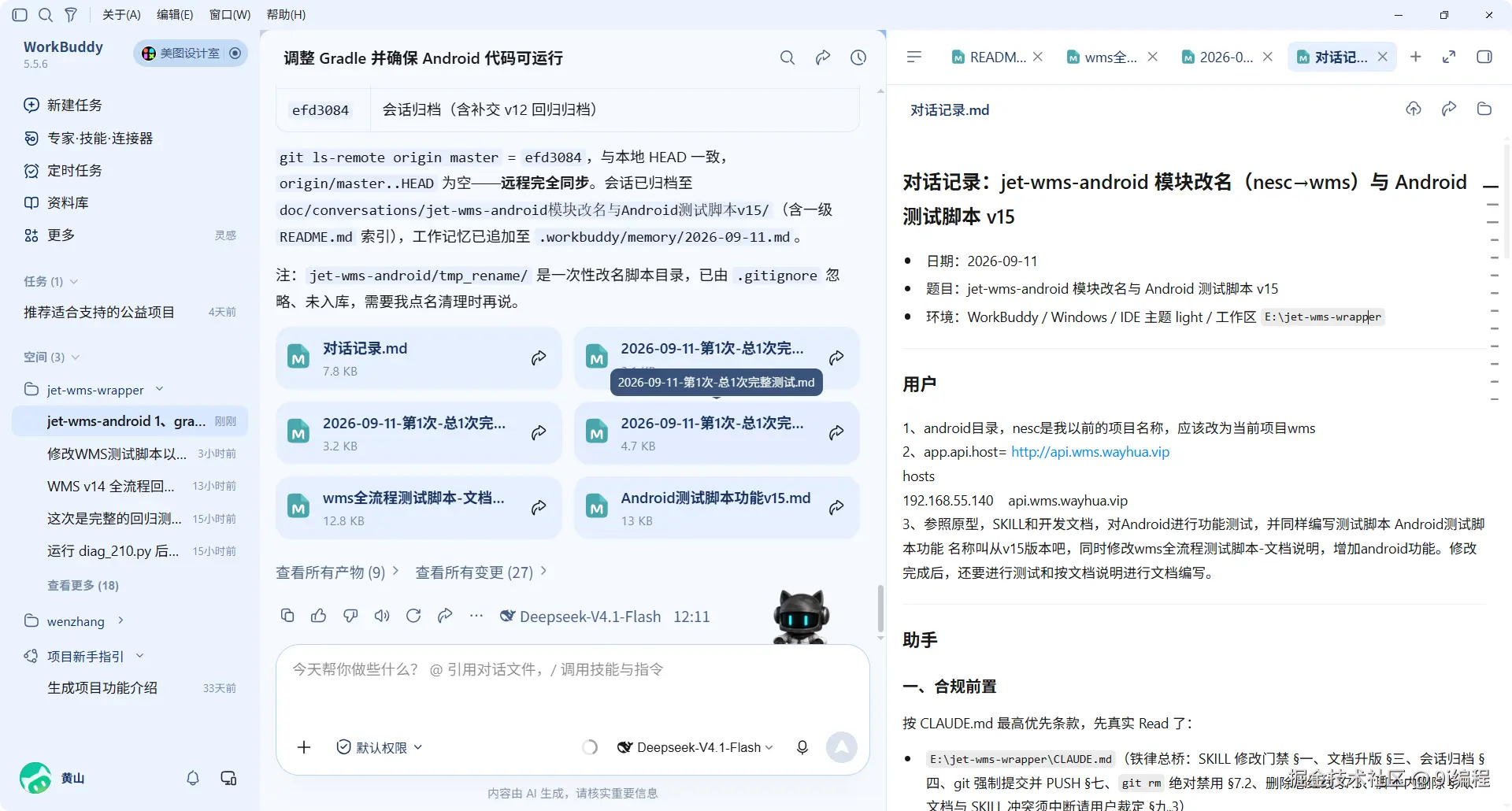Toggle the left sidebar panel icon
The image size is (1512, 811).
20,15
